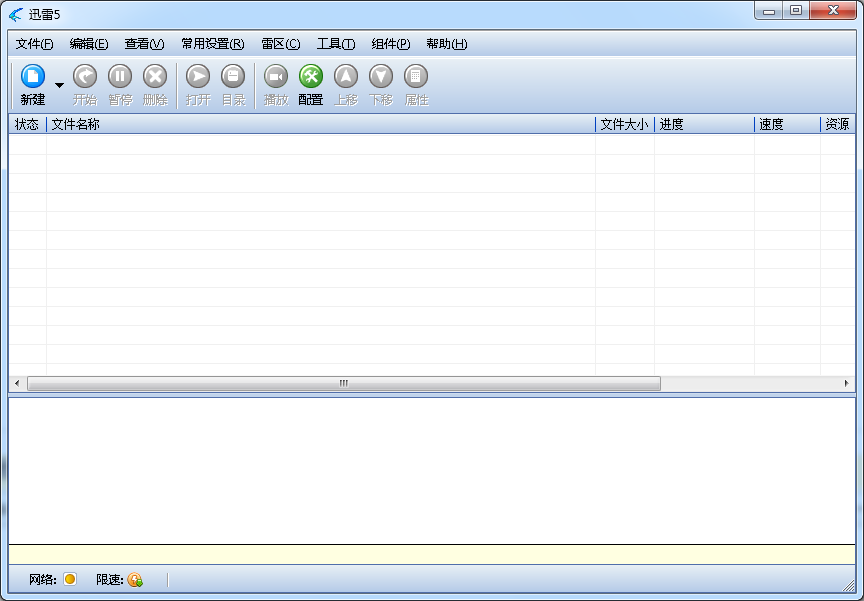864x601 pixels.
Task: Open the 文件(F) menu
Action: (x=34, y=44)
